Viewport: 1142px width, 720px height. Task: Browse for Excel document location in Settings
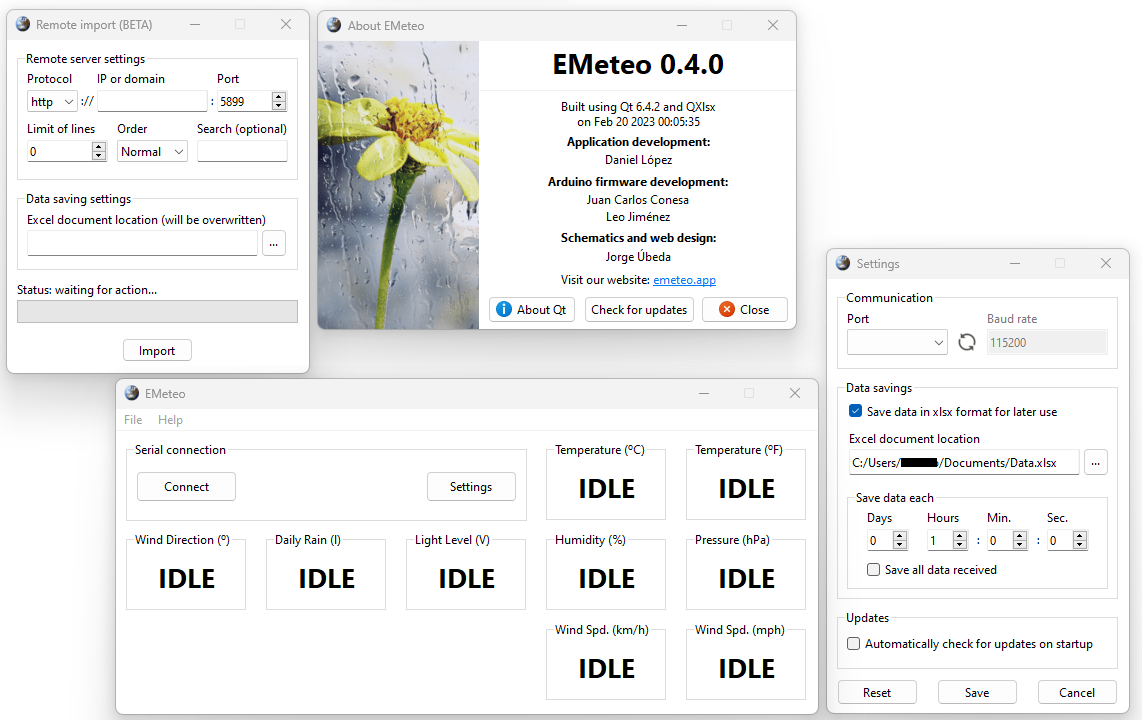pos(1096,462)
